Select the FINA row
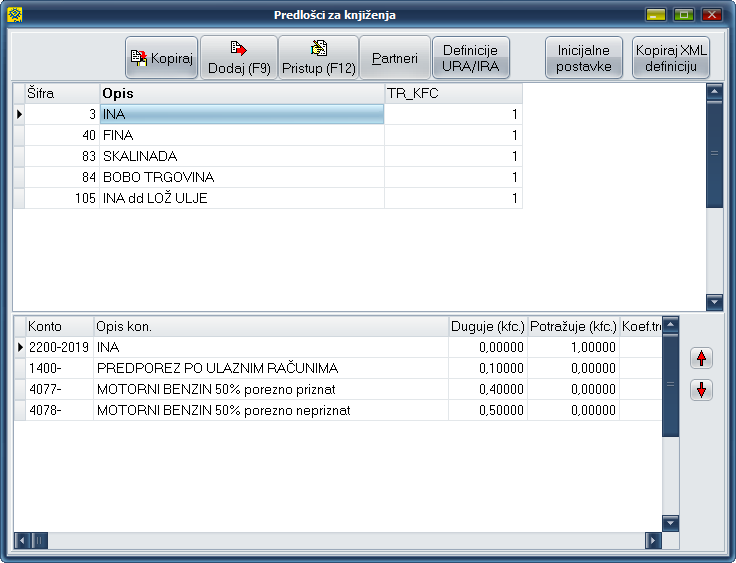Viewport: 736px width, 563px height. (241, 135)
